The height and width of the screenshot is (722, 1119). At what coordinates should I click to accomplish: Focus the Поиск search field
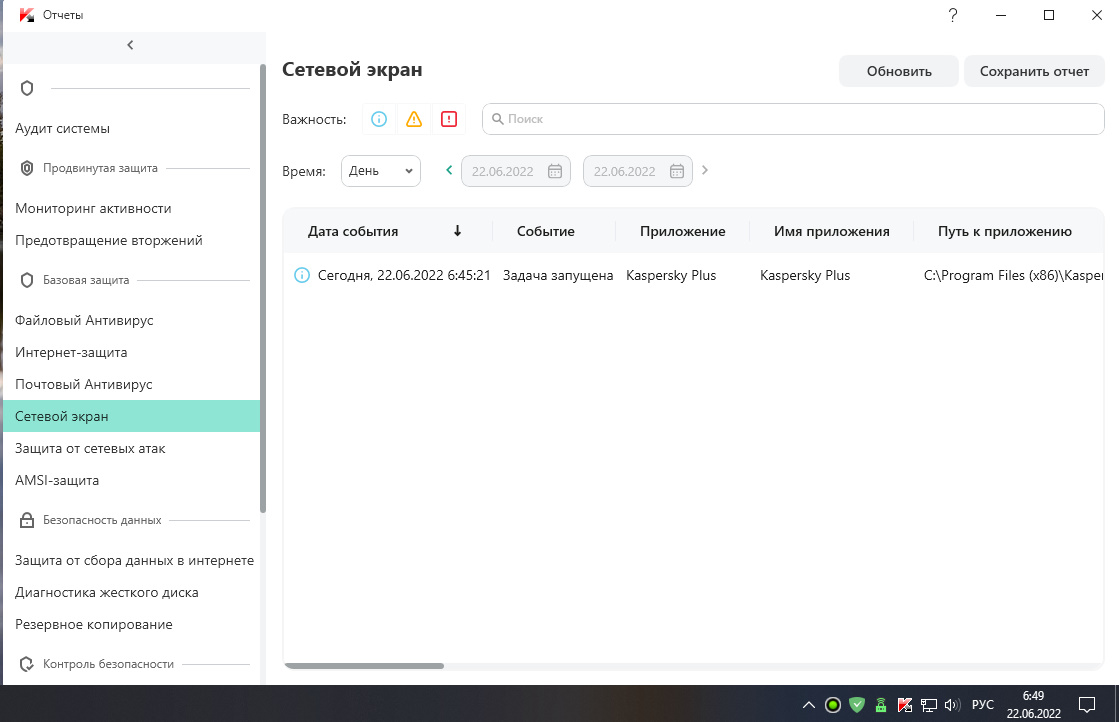click(x=794, y=119)
